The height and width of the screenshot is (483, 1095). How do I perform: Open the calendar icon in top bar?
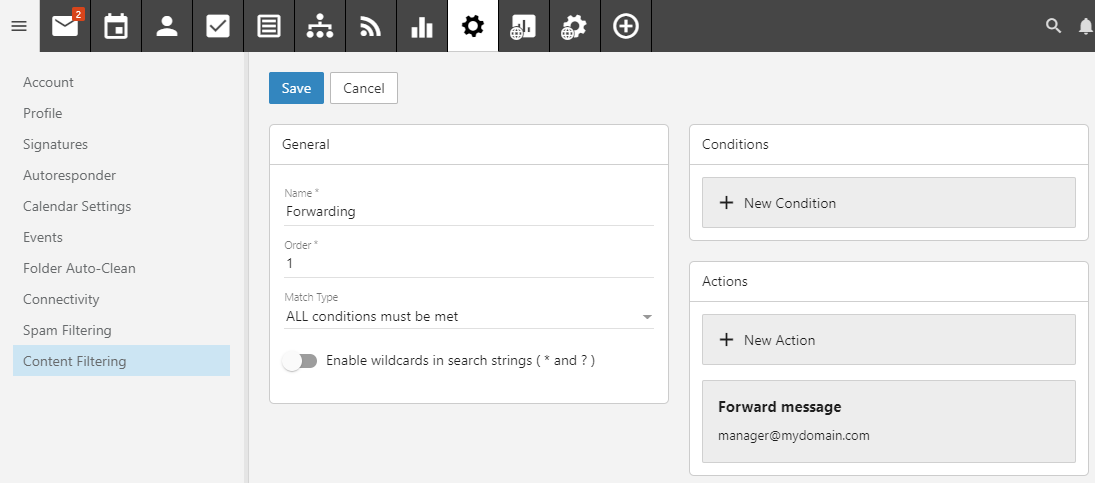116,26
